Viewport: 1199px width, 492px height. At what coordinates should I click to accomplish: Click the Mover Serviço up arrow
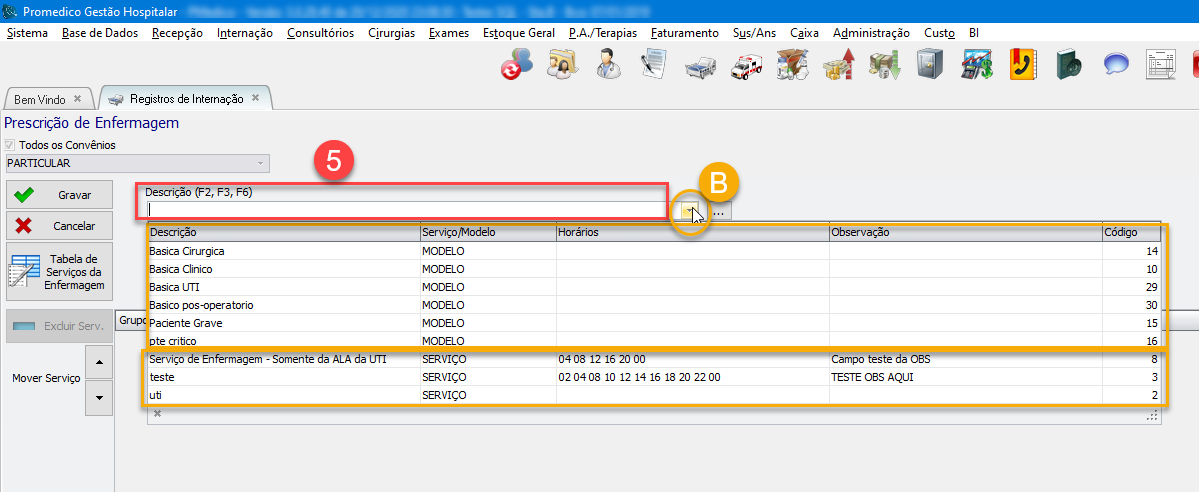(97, 361)
